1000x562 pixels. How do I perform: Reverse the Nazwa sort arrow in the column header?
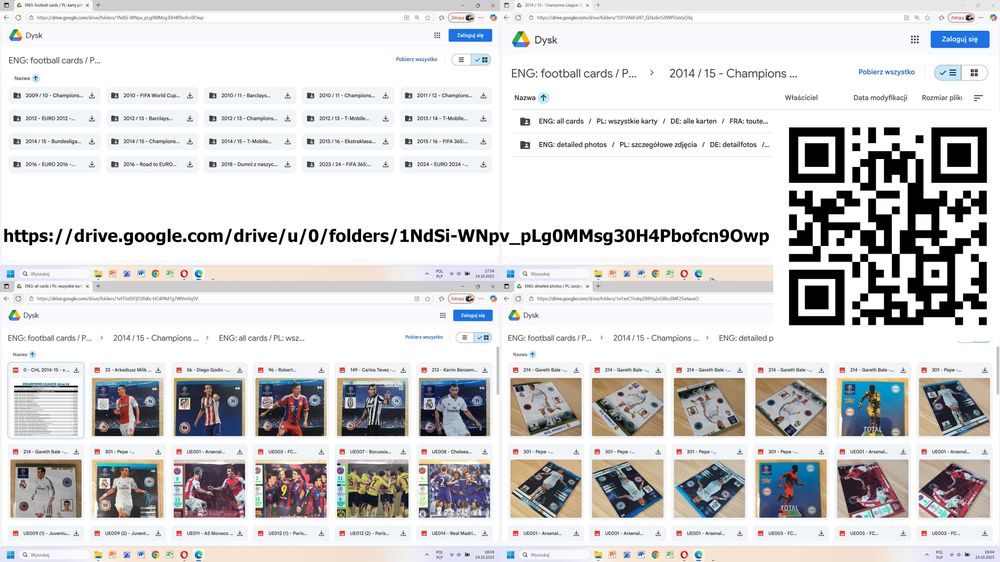(x=543, y=98)
